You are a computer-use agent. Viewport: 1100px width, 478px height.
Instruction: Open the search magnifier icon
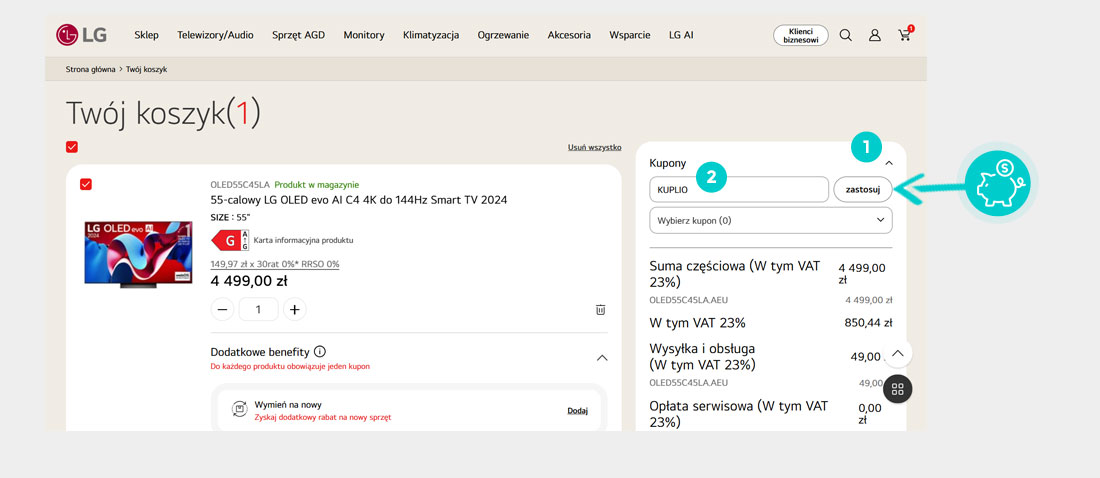coord(845,35)
